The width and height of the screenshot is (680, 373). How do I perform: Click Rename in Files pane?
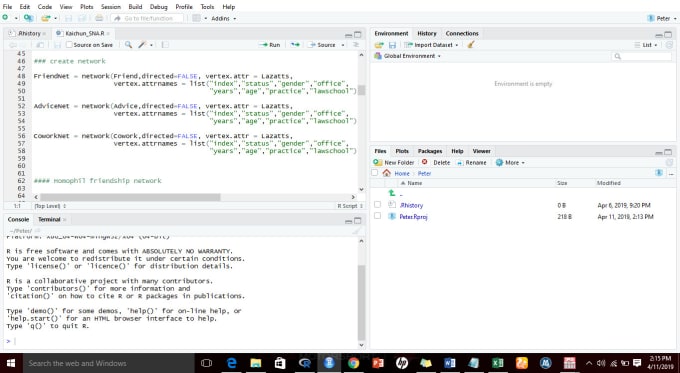pyautogui.click(x=471, y=162)
